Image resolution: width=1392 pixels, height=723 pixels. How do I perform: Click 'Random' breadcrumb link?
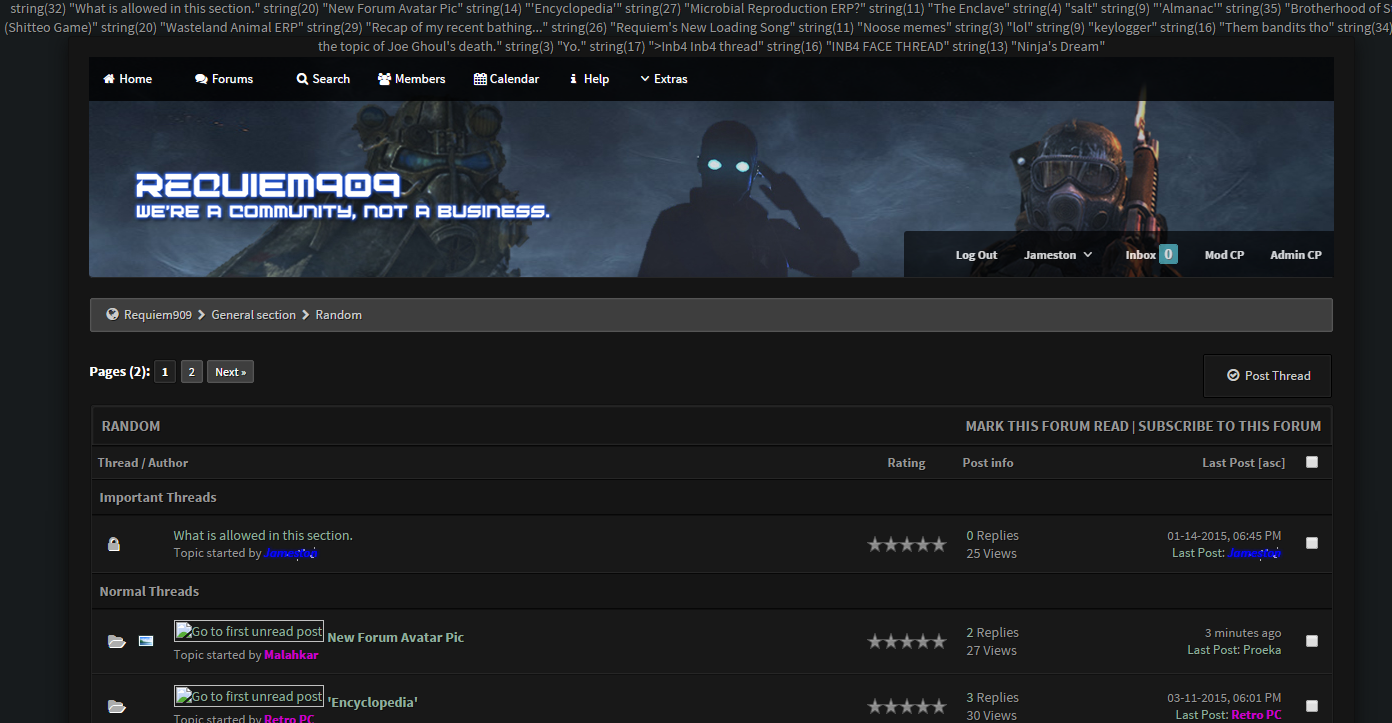click(x=339, y=314)
